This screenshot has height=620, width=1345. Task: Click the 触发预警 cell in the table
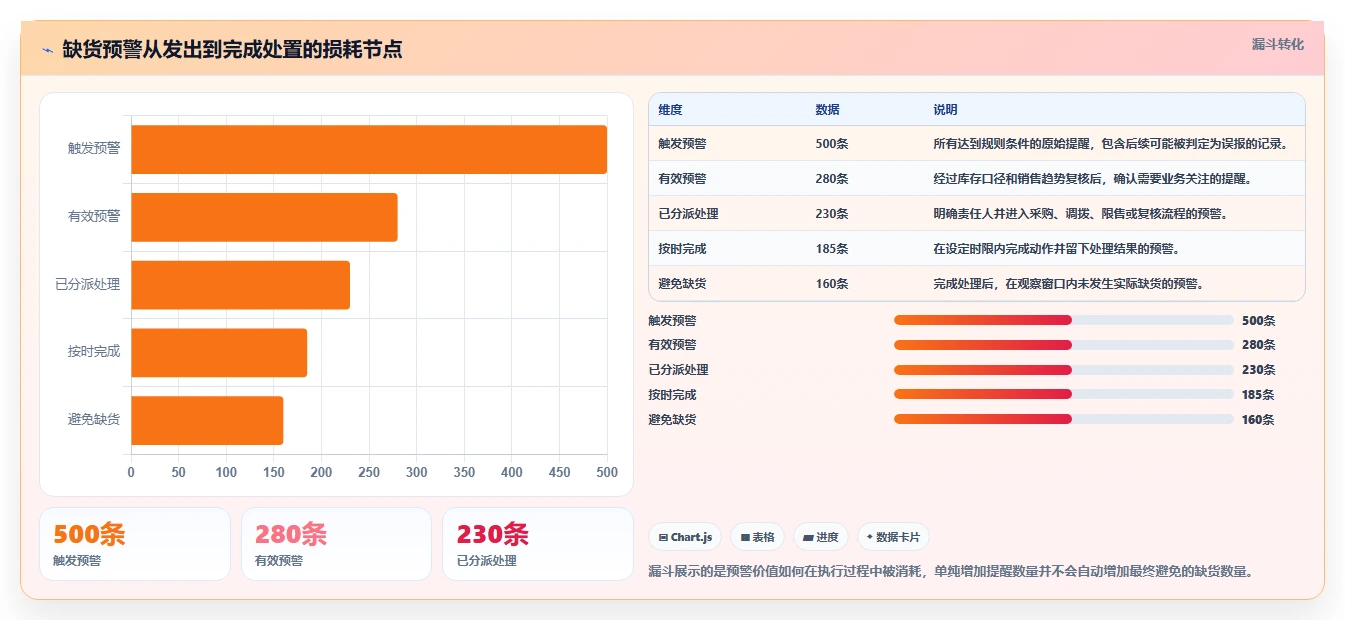(682, 144)
